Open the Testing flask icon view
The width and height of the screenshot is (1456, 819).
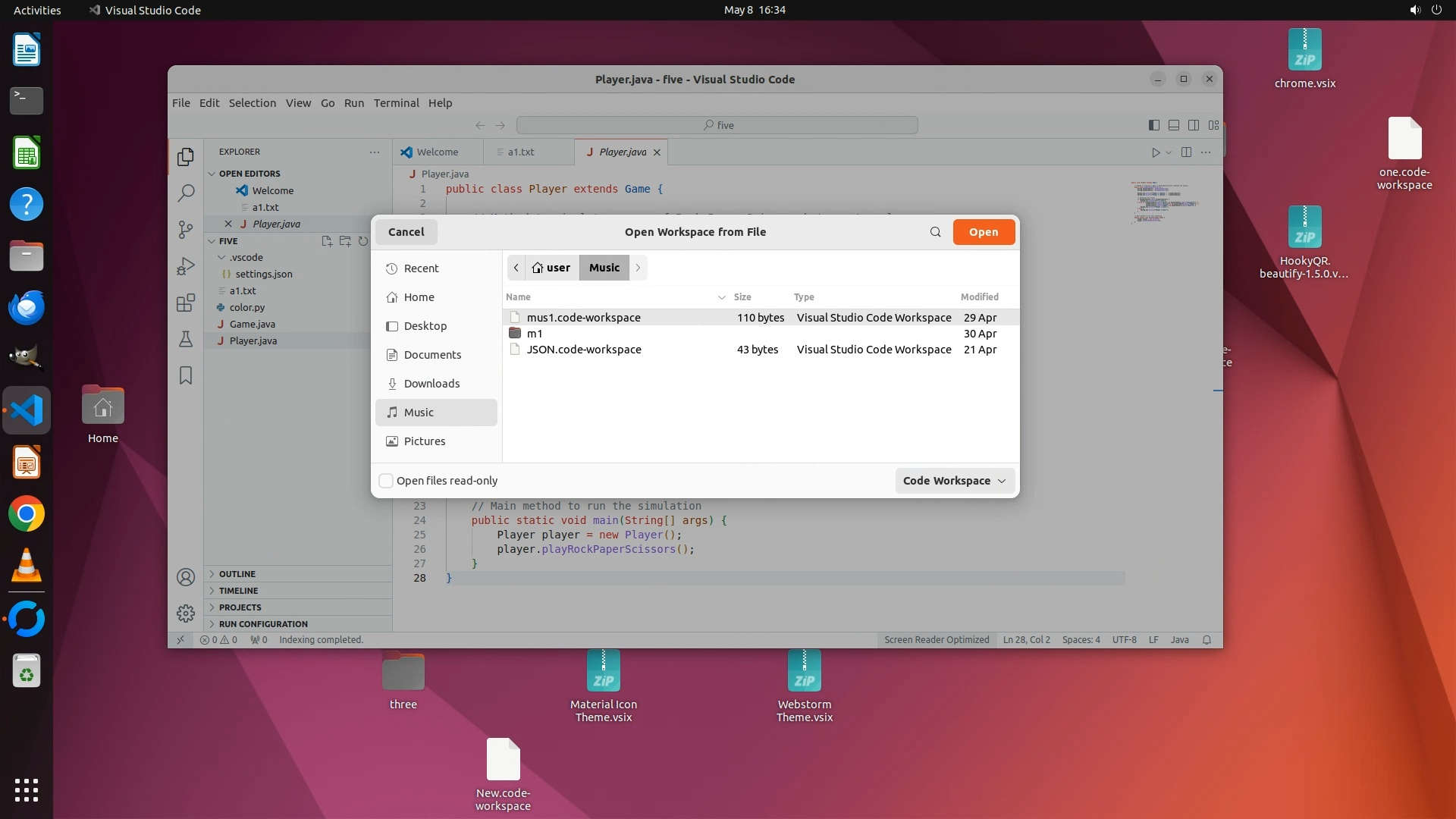[x=186, y=339]
